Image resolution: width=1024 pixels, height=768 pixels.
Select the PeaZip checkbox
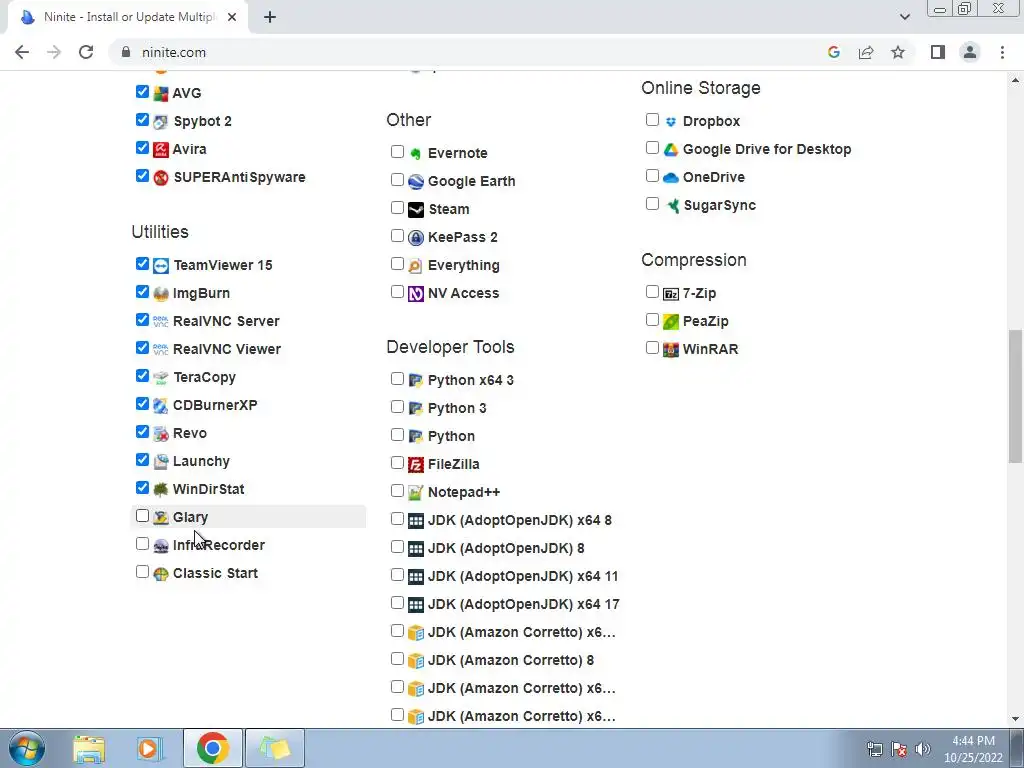click(652, 320)
